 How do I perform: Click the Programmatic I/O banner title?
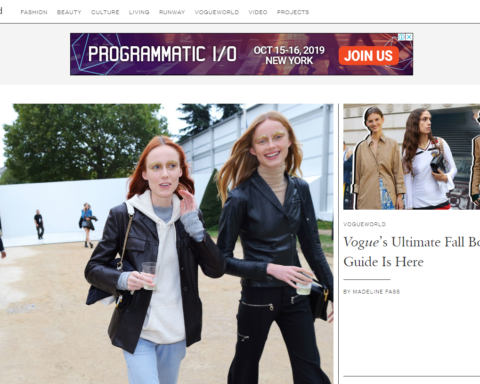(162, 54)
